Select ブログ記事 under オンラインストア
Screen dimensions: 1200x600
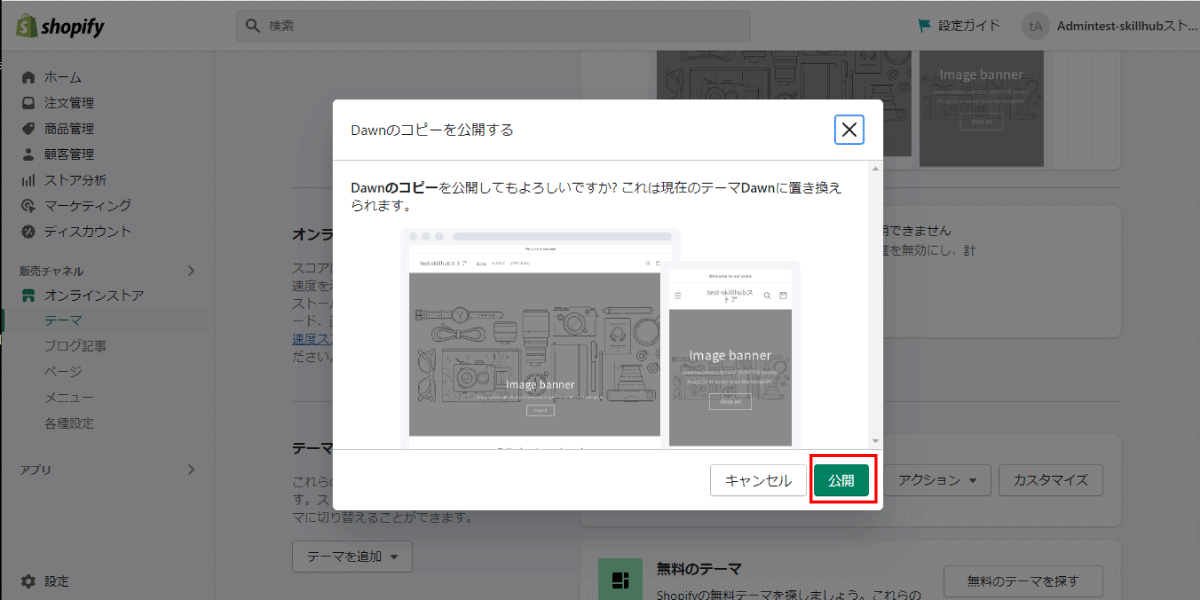pyautogui.click(x=75, y=347)
